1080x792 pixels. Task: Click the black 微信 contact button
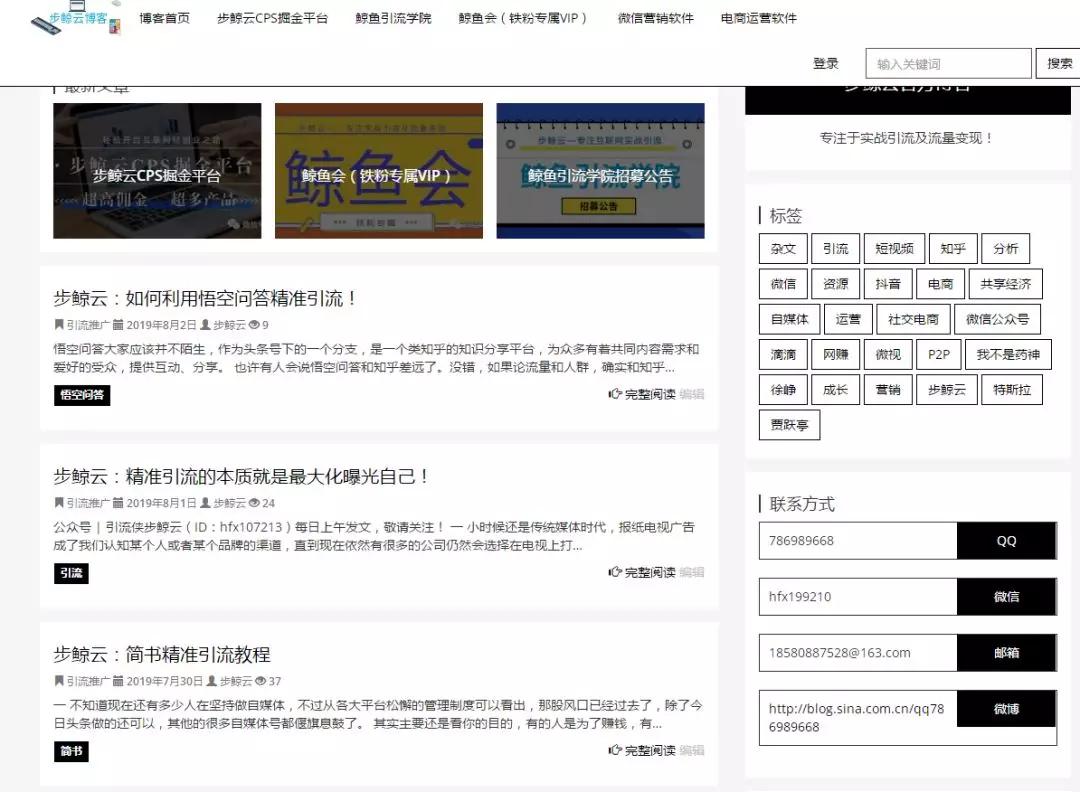pos(1006,596)
